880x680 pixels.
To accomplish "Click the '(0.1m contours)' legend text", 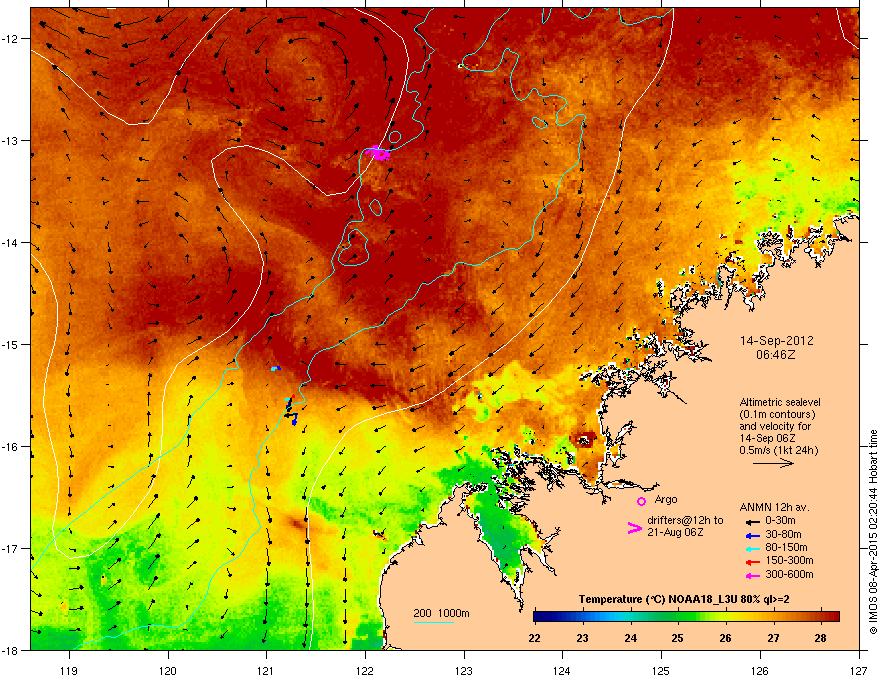I will click(x=778, y=415).
